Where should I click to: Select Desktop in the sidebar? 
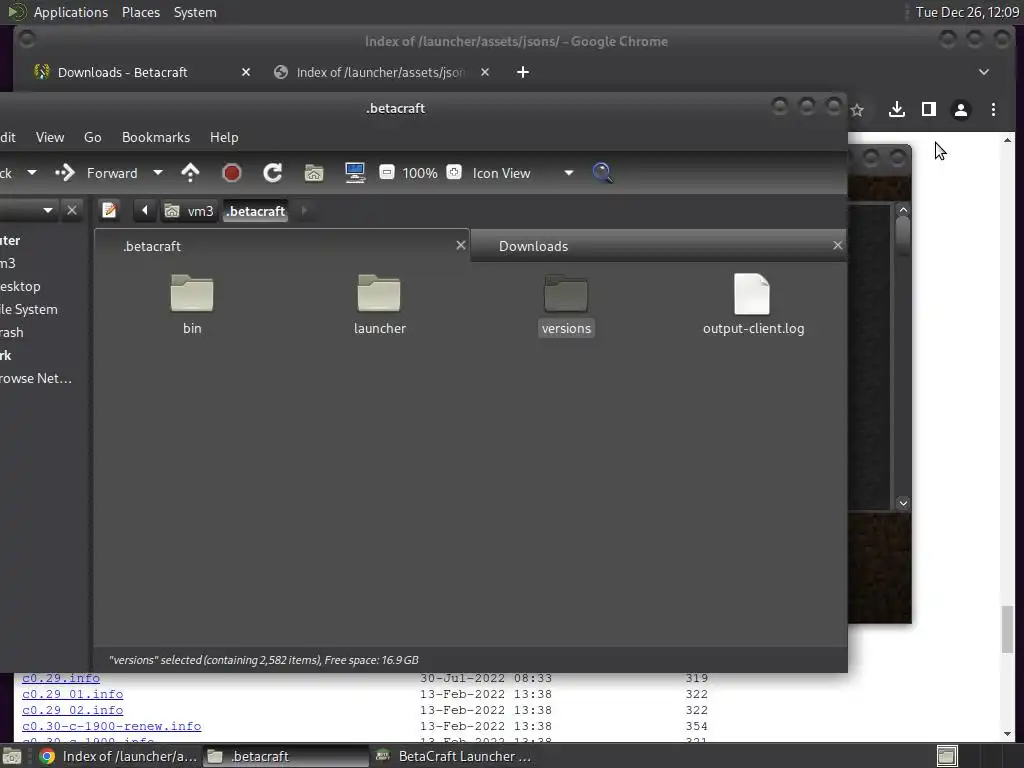[20, 287]
